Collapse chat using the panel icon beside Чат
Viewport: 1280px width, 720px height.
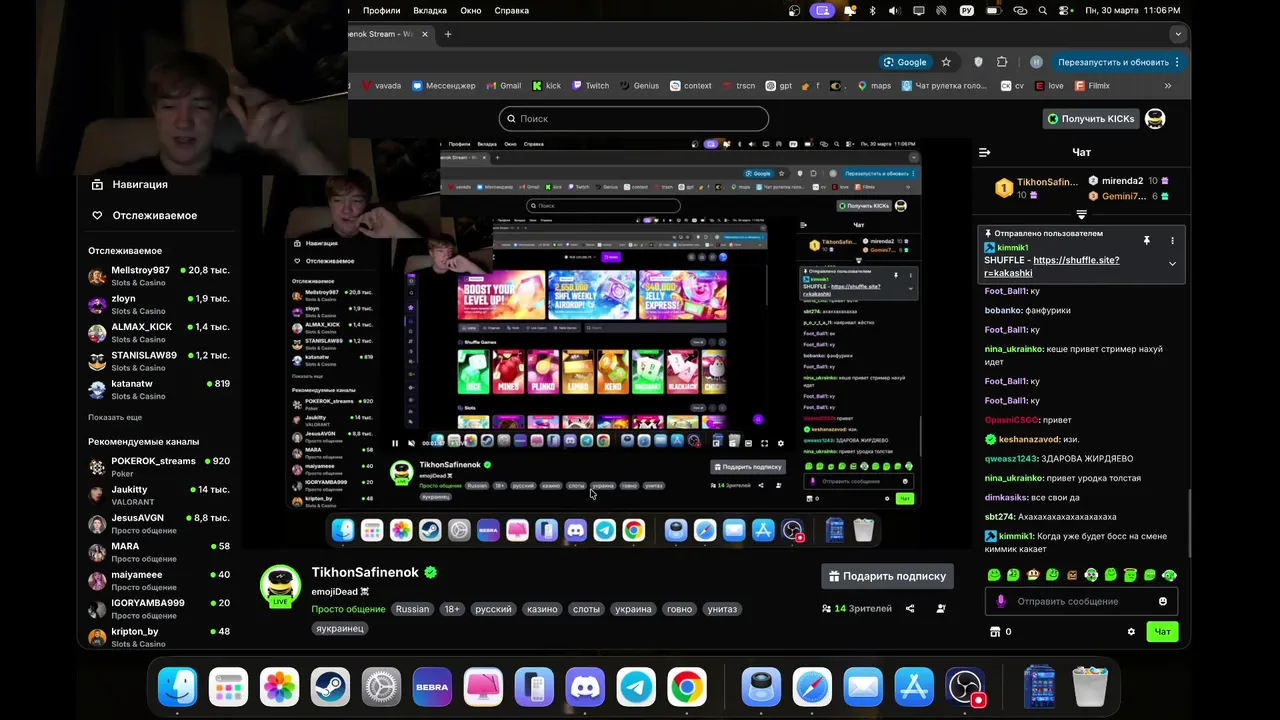(984, 152)
